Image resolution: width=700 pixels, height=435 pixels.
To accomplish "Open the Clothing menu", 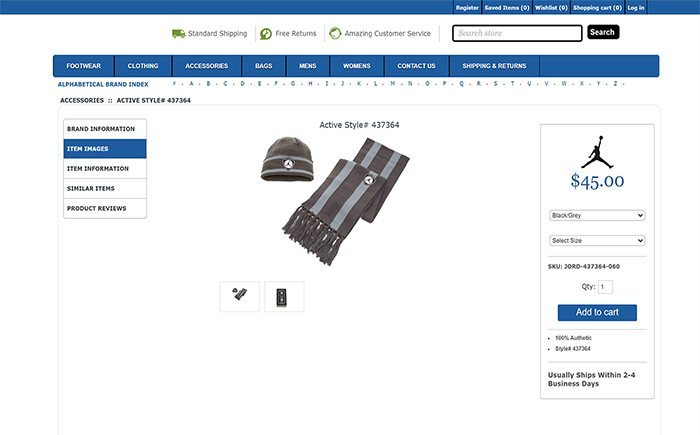I will tap(143, 66).
